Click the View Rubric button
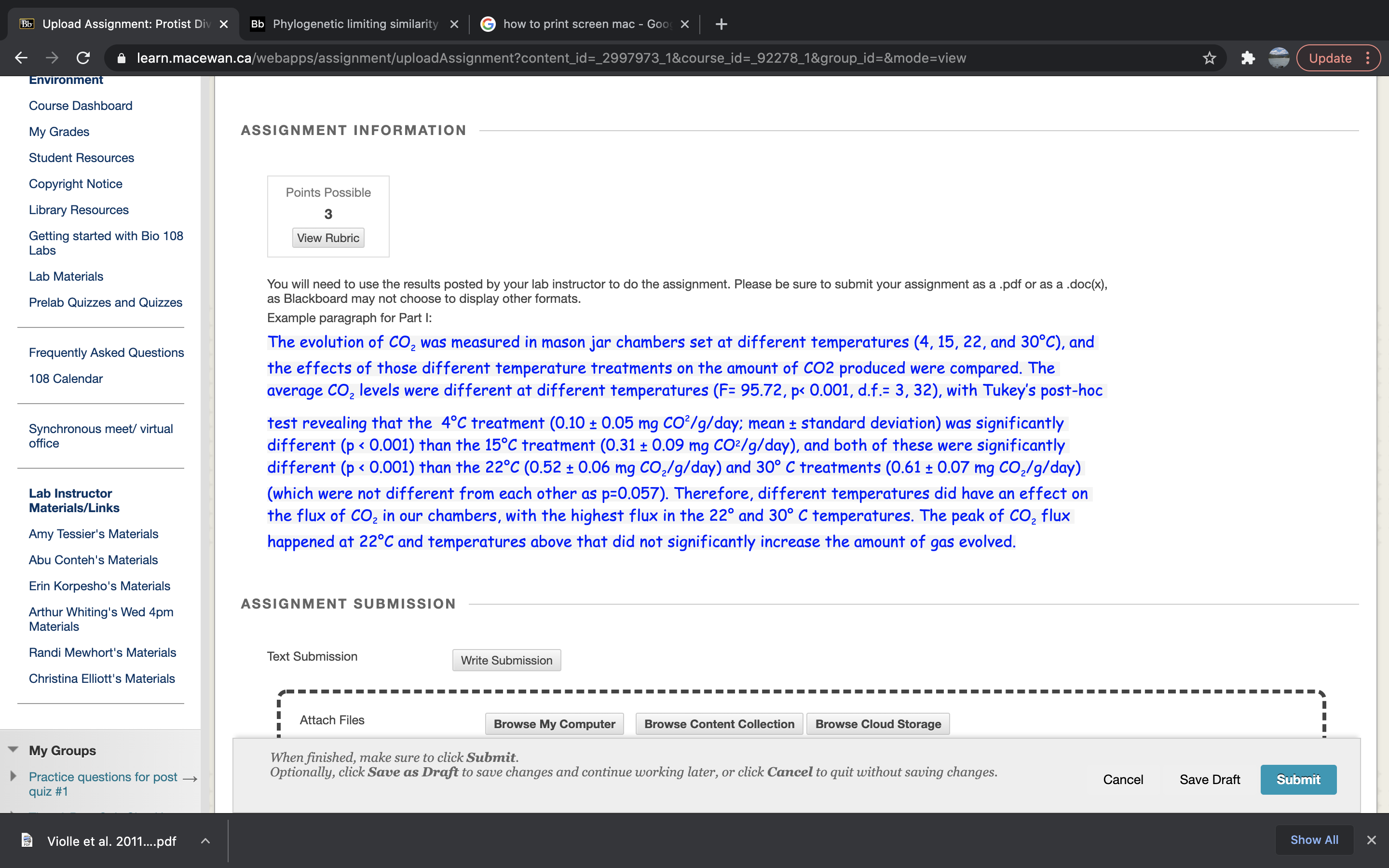The image size is (1389, 868). click(x=328, y=238)
